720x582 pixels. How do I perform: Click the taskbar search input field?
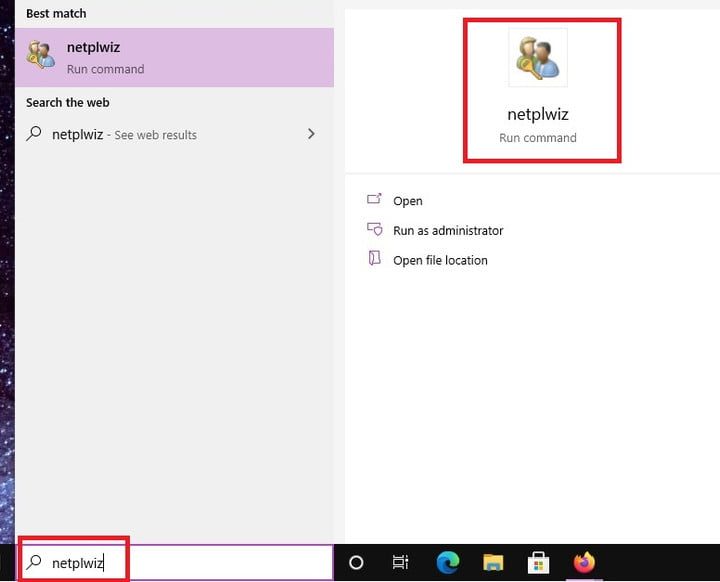pos(175,562)
